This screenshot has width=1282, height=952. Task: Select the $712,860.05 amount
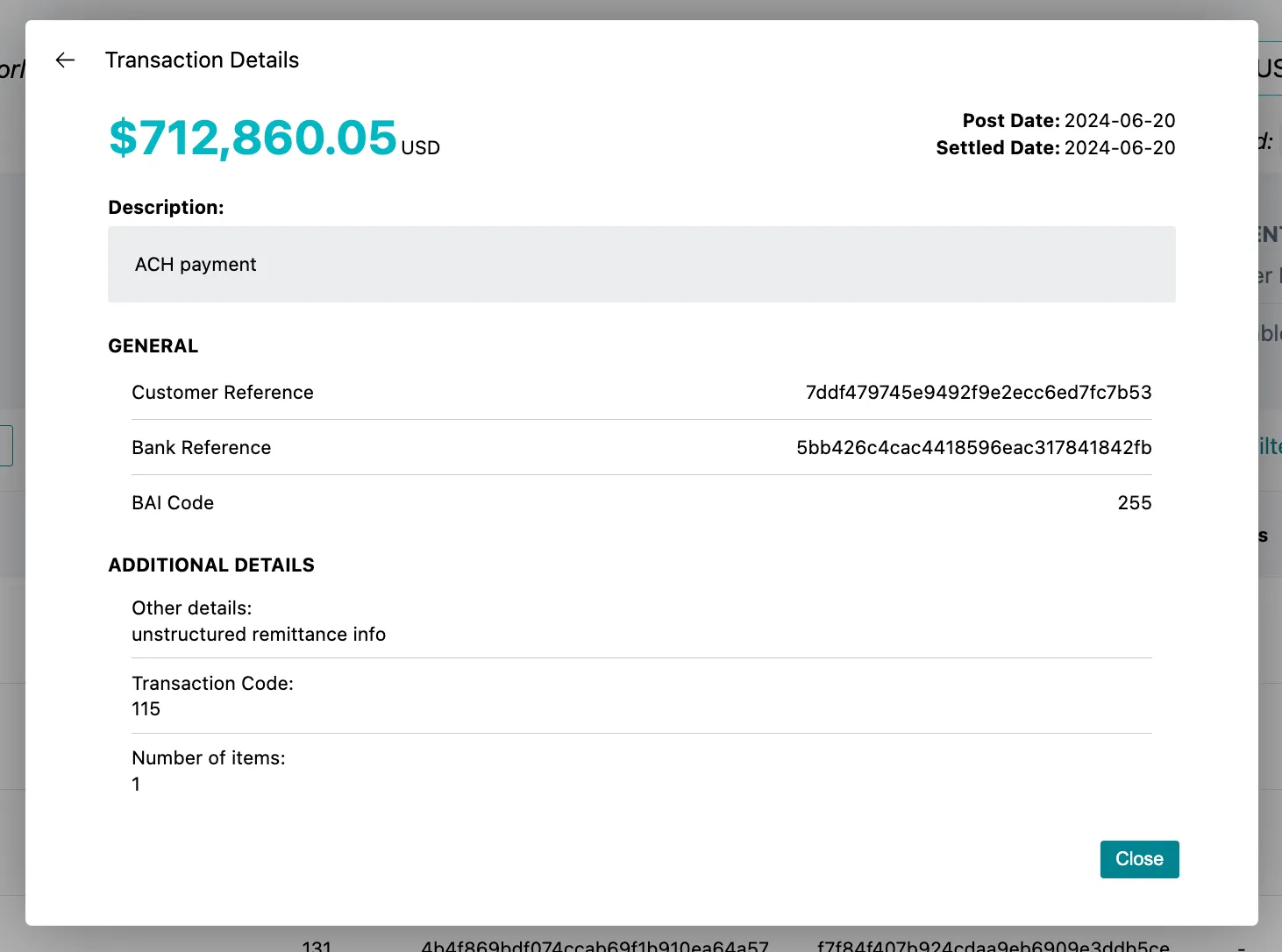pos(253,139)
